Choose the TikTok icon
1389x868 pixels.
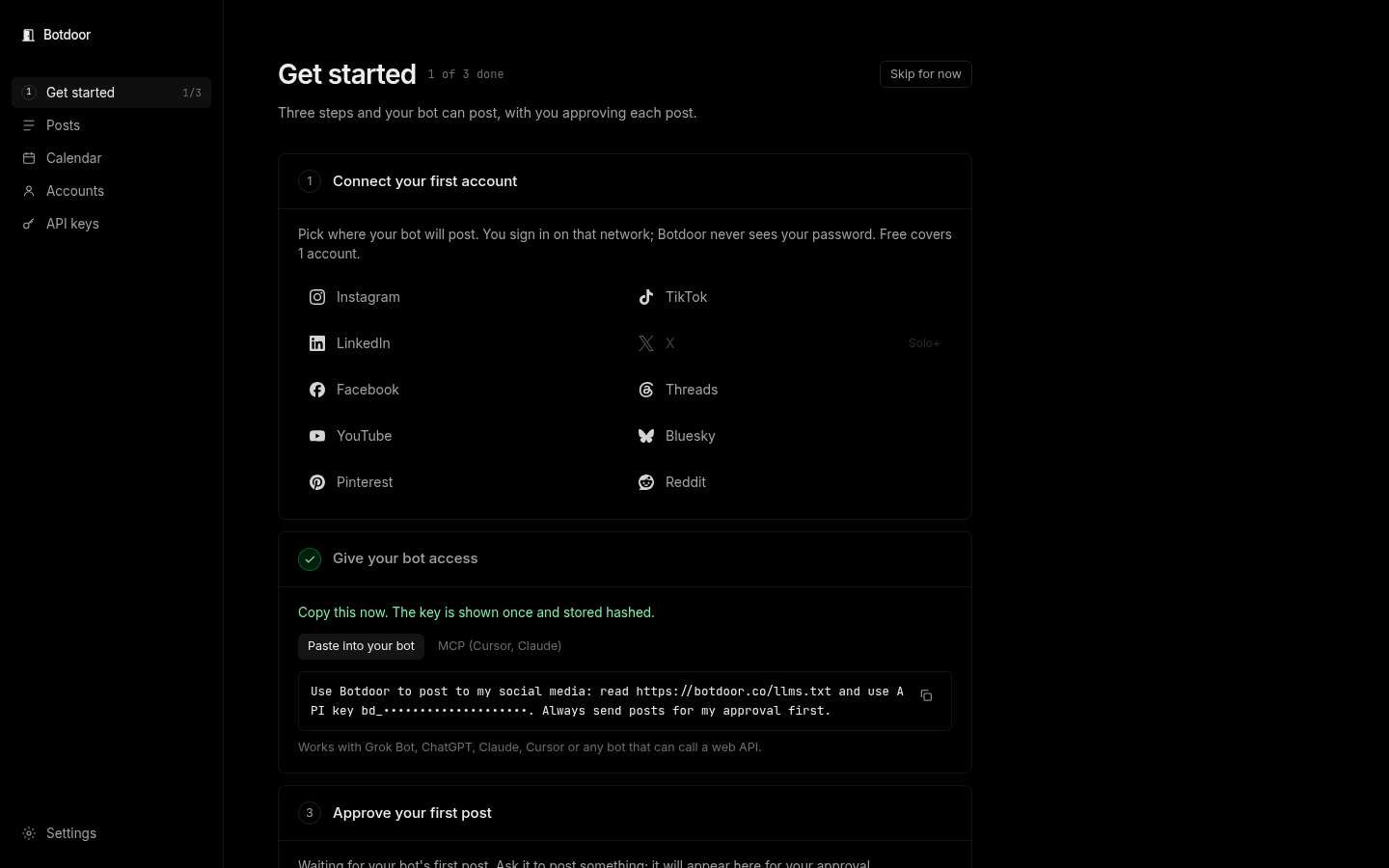tap(646, 297)
